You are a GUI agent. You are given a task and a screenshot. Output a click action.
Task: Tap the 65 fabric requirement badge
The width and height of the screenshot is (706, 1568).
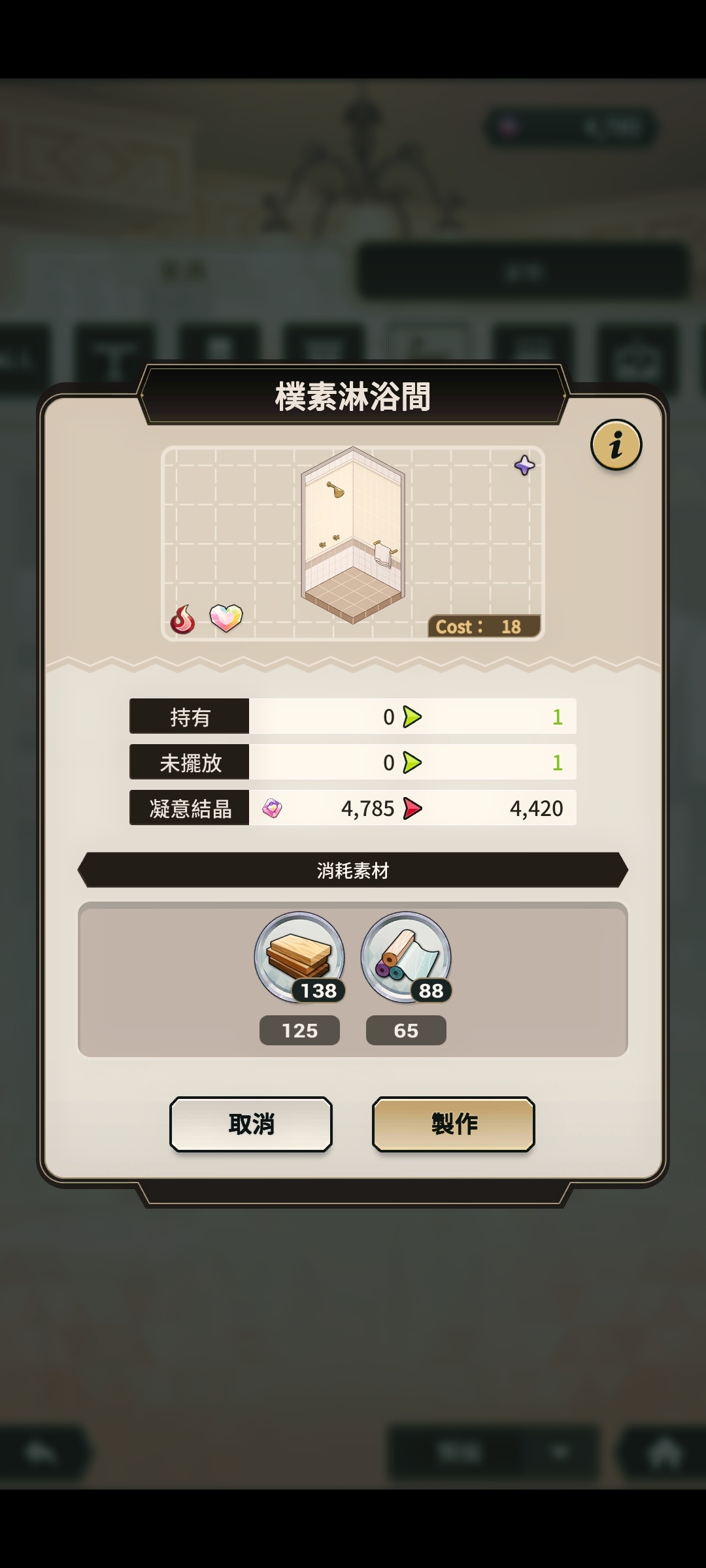[406, 1030]
